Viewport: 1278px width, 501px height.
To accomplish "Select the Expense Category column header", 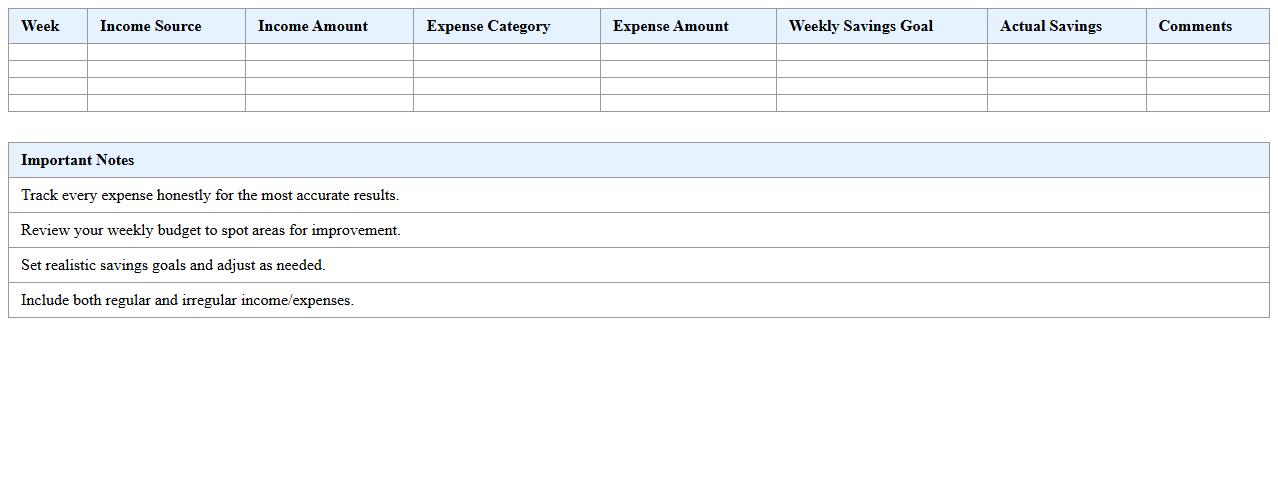I will coord(488,26).
